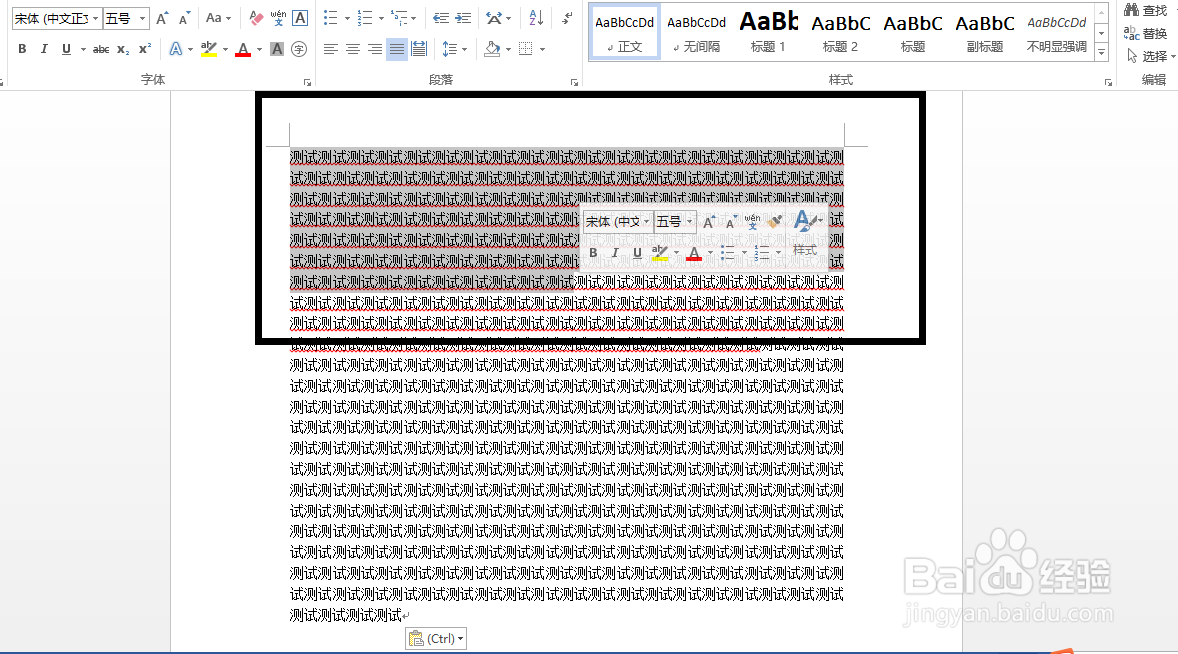Open numbering list dropdown arrow in ribbon
The height and width of the screenshot is (654, 1178).
(381, 18)
